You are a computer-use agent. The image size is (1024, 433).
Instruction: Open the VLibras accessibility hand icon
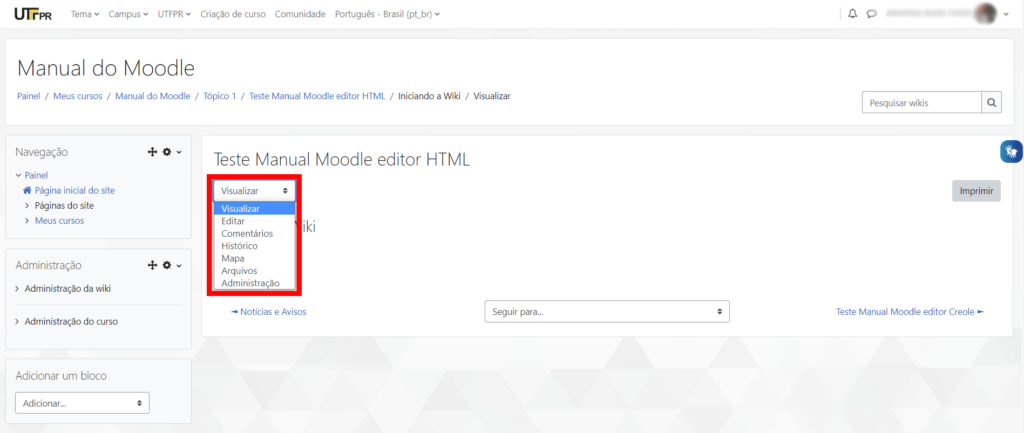(x=1012, y=152)
